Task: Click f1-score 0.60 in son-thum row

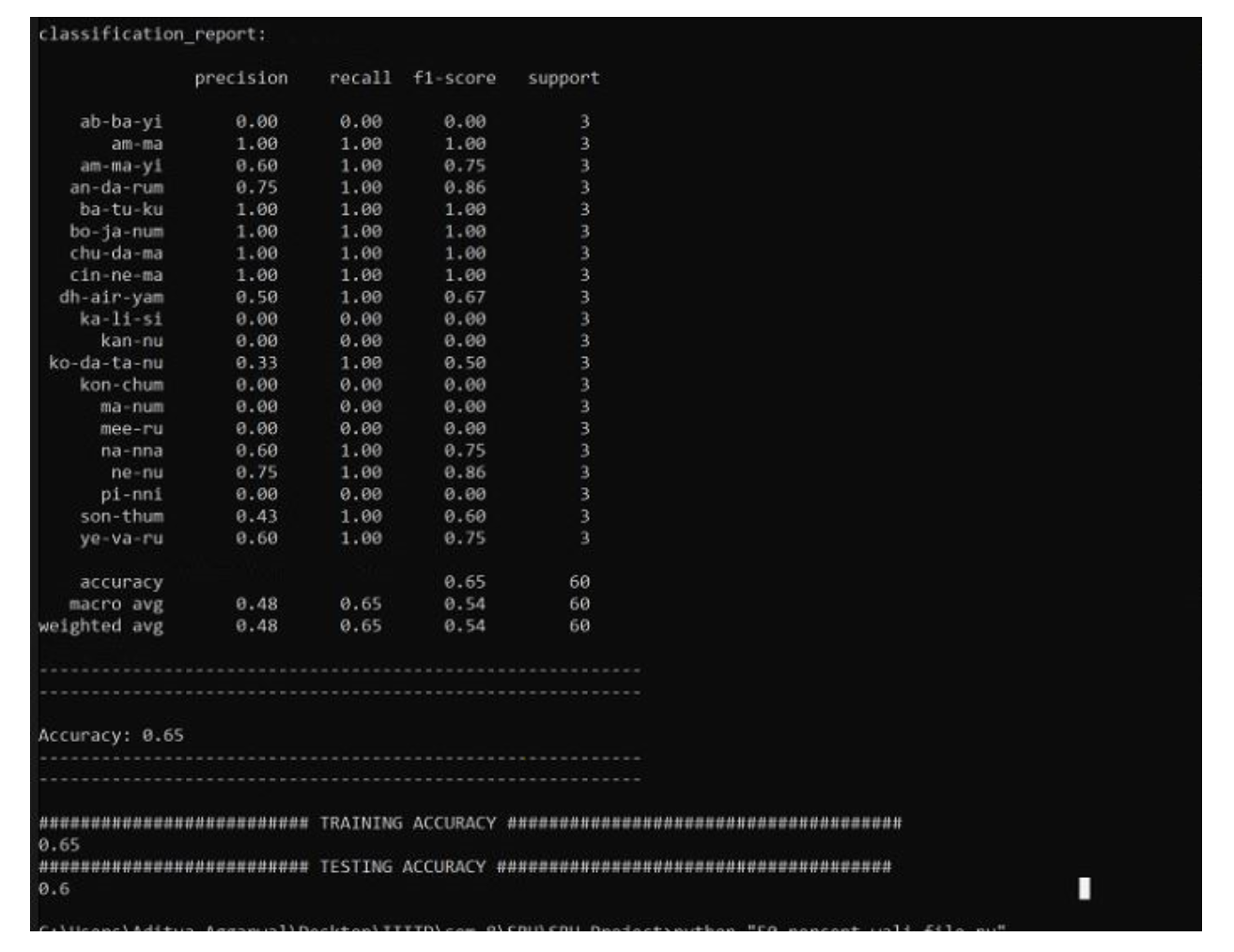Action: pyautogui.click(x=465, y=516)
